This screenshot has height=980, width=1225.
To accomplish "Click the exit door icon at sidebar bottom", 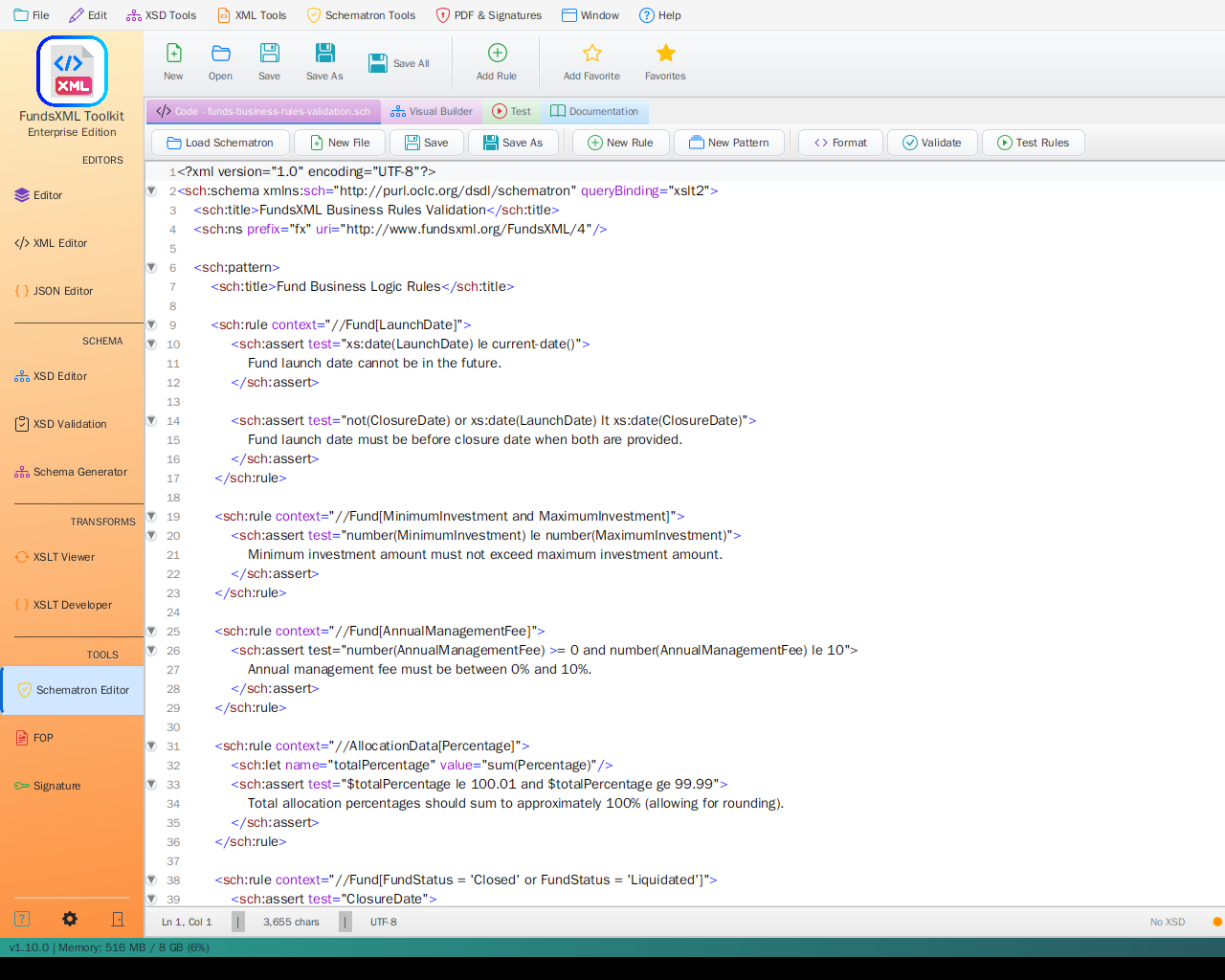I will [118, 919].
